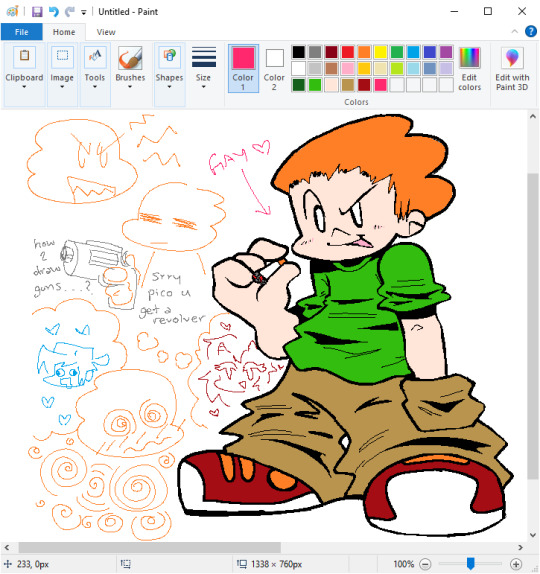
Task: Click the Save icon in title bar
Action: (37, 12)
